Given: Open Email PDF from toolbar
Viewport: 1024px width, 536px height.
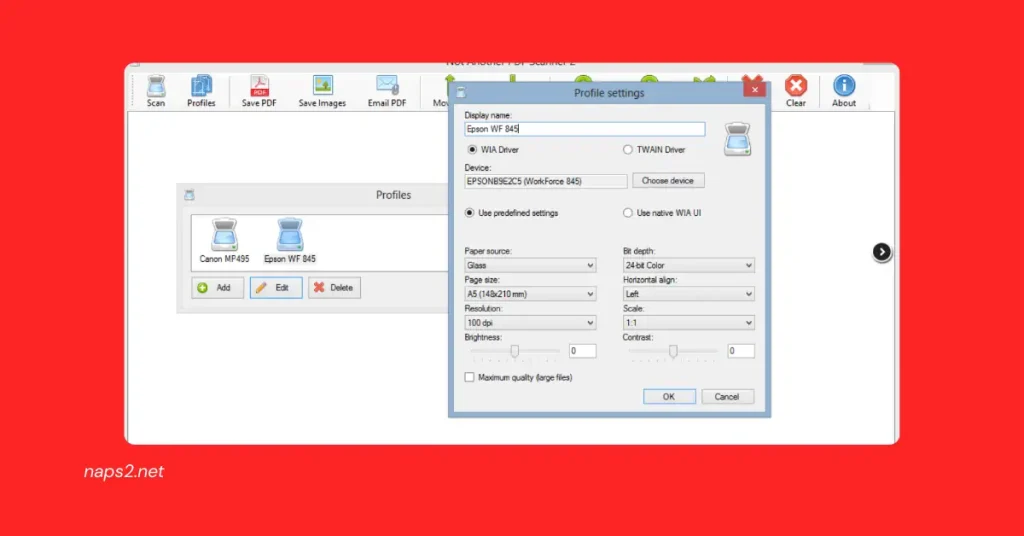Looking at the screenshot, I should click(x=386, y=90).
